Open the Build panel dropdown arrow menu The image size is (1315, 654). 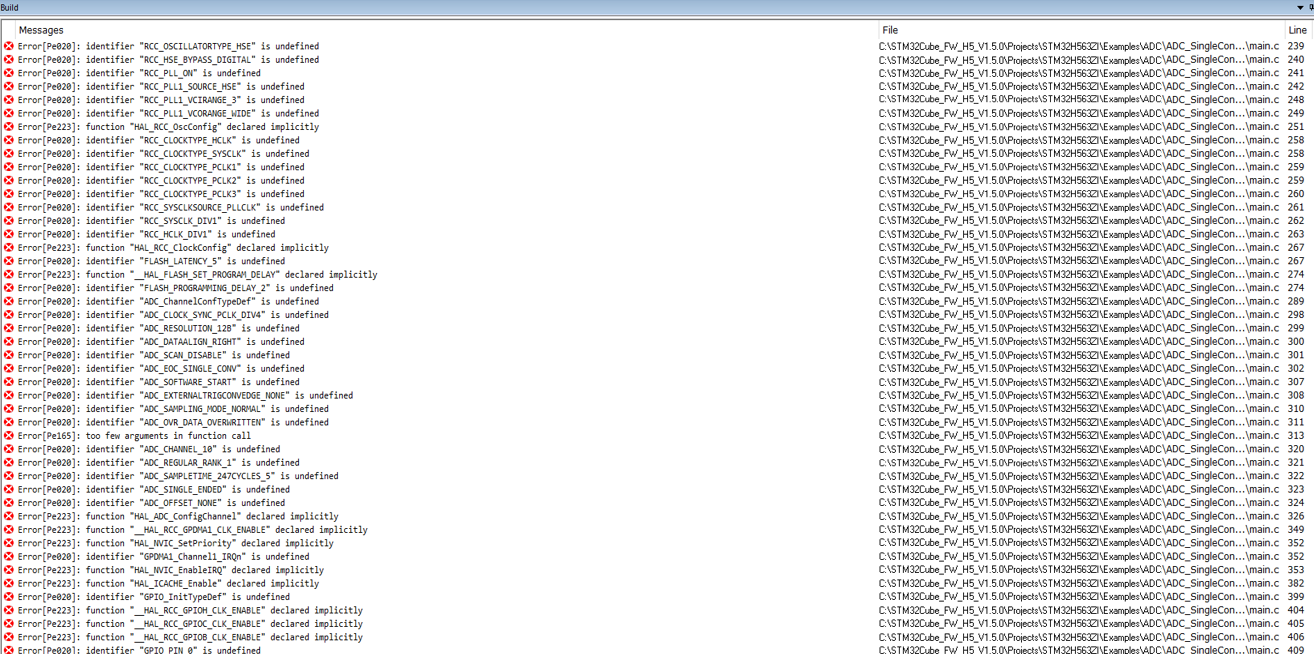1300,8
